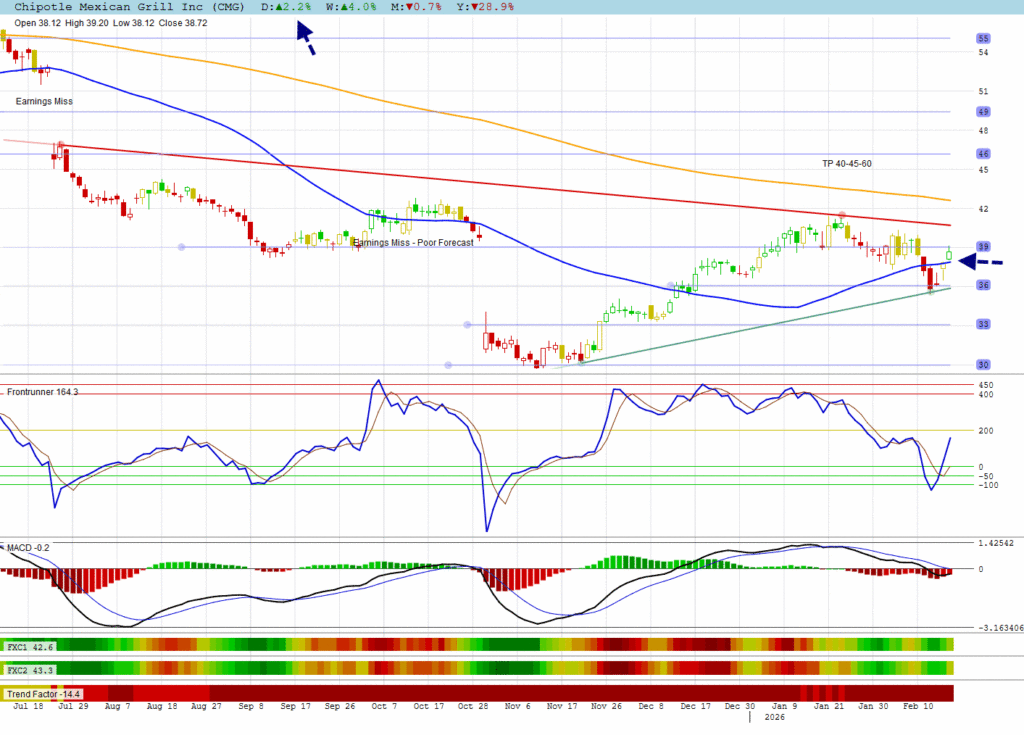Click the 'Earnings Miss - Poor Forecast' annotation
This screenshot has height=735, width=1024.
(x=413, y=243)
